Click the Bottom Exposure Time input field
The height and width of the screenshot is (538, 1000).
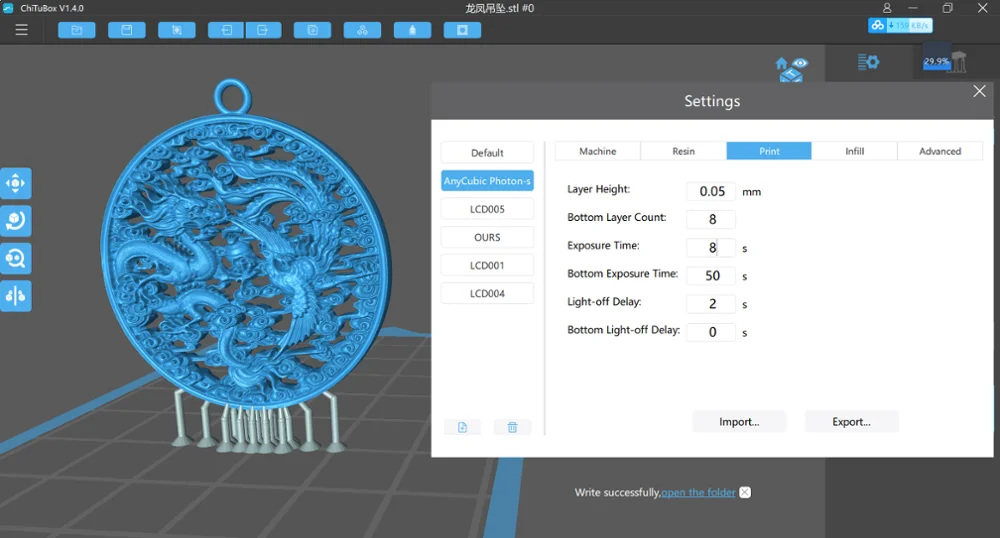tap(711, 275)
